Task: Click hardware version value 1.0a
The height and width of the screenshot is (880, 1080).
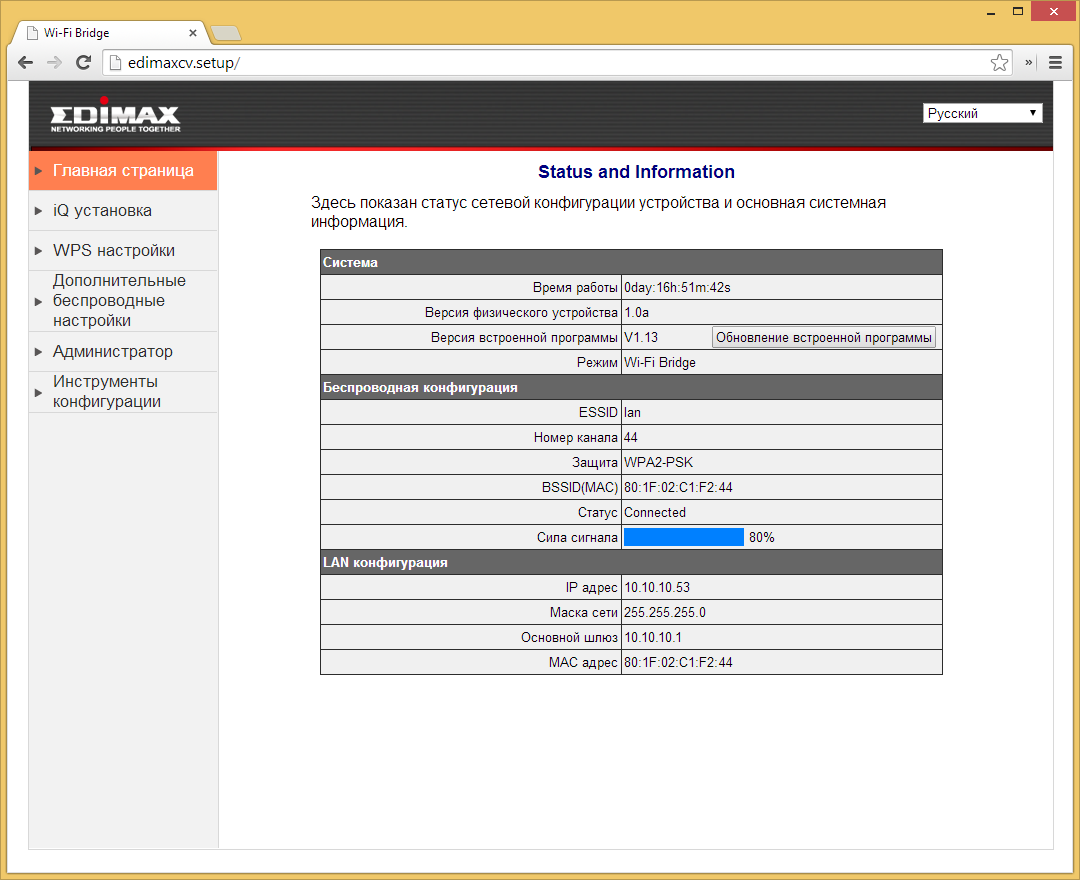Action: click(x=636, y=313)
